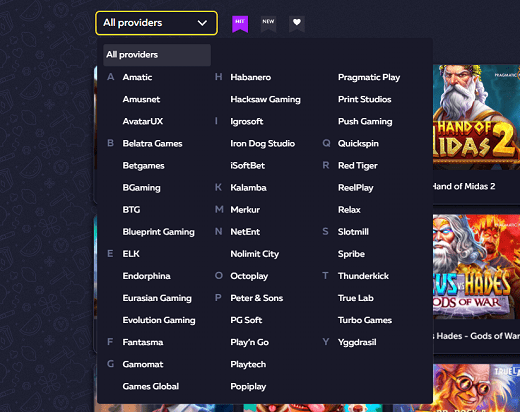Select Evolution Gaming provider
520x412 pixels.
pyautogui.click(x=159, y=320)
